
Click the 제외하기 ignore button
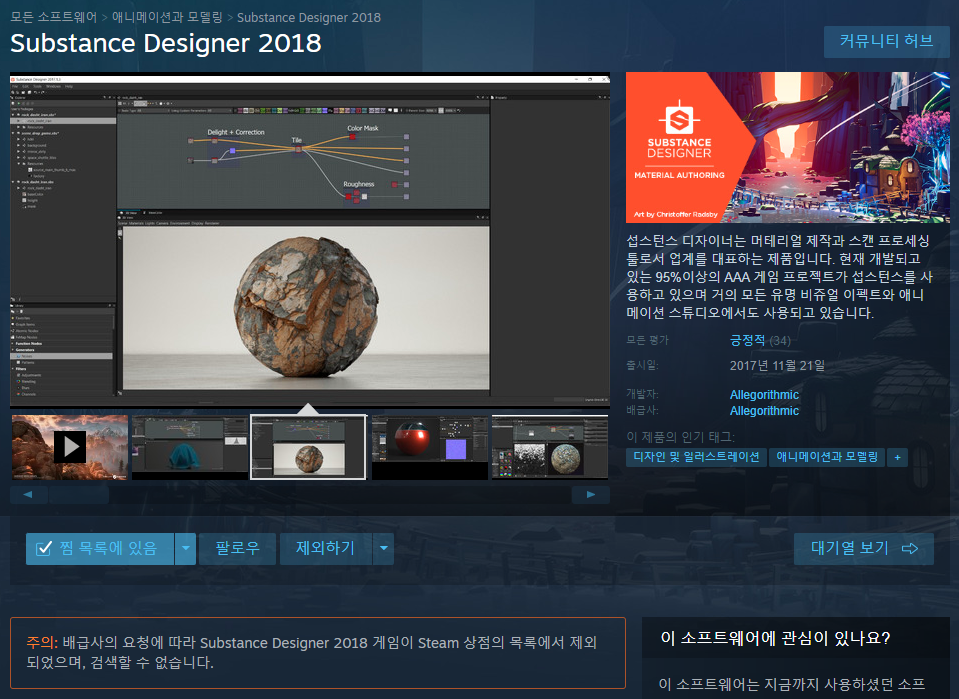325,549
